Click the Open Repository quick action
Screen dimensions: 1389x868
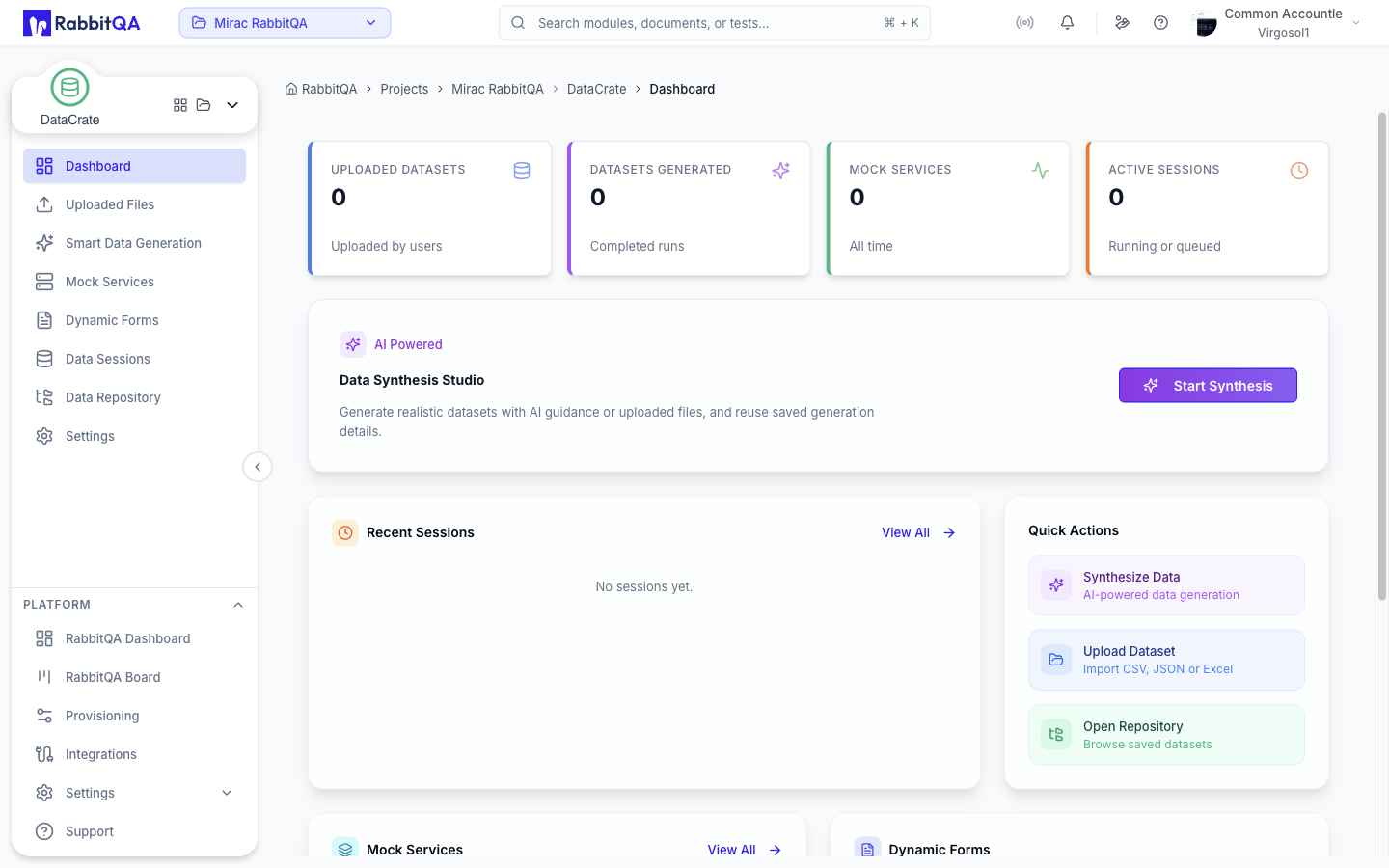pos(1166,735)
